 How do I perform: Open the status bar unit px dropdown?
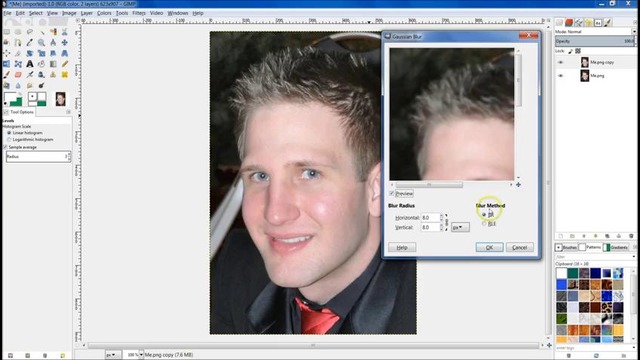click(113, 355)
